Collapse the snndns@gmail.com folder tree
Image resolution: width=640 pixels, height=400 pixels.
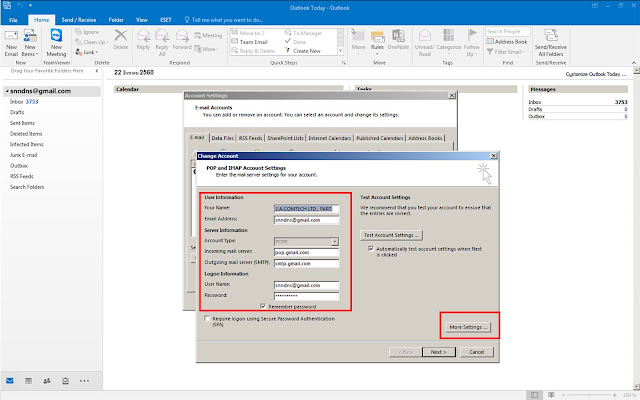click(x=7, y=91)
